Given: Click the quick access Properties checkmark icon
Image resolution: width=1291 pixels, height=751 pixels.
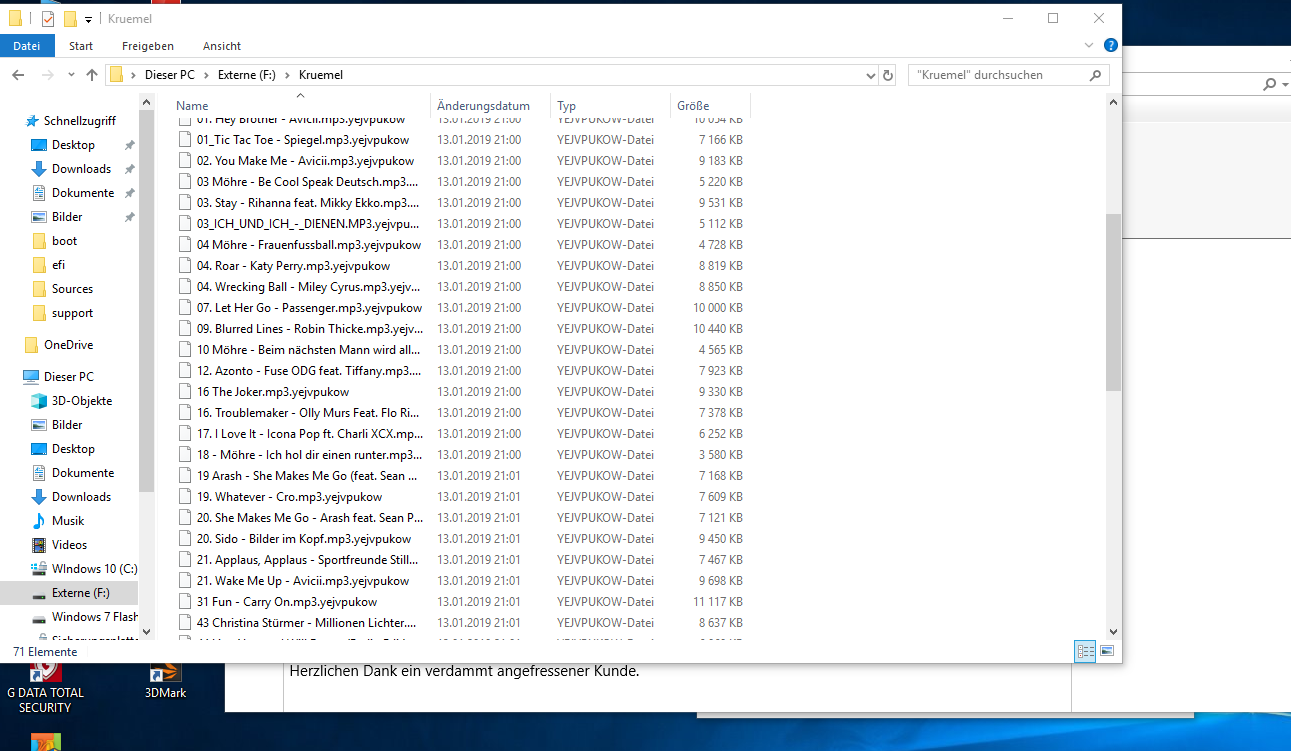Looking at the screenshot, I should pos(47,18).
